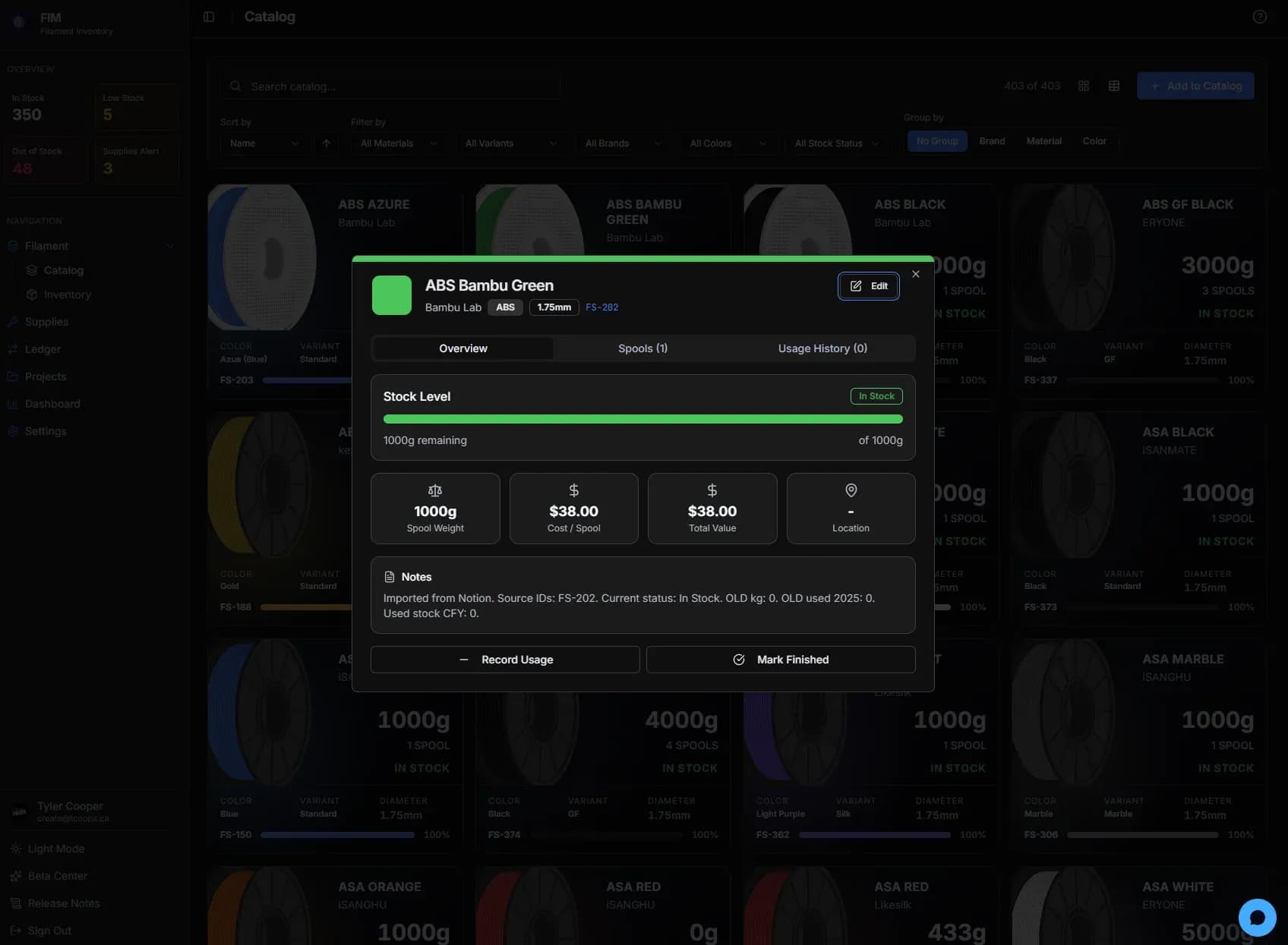The height and width of the screenshot is (945, 1288).
Task: Open the Usage History (0) tab
Action: pos(822,348)
